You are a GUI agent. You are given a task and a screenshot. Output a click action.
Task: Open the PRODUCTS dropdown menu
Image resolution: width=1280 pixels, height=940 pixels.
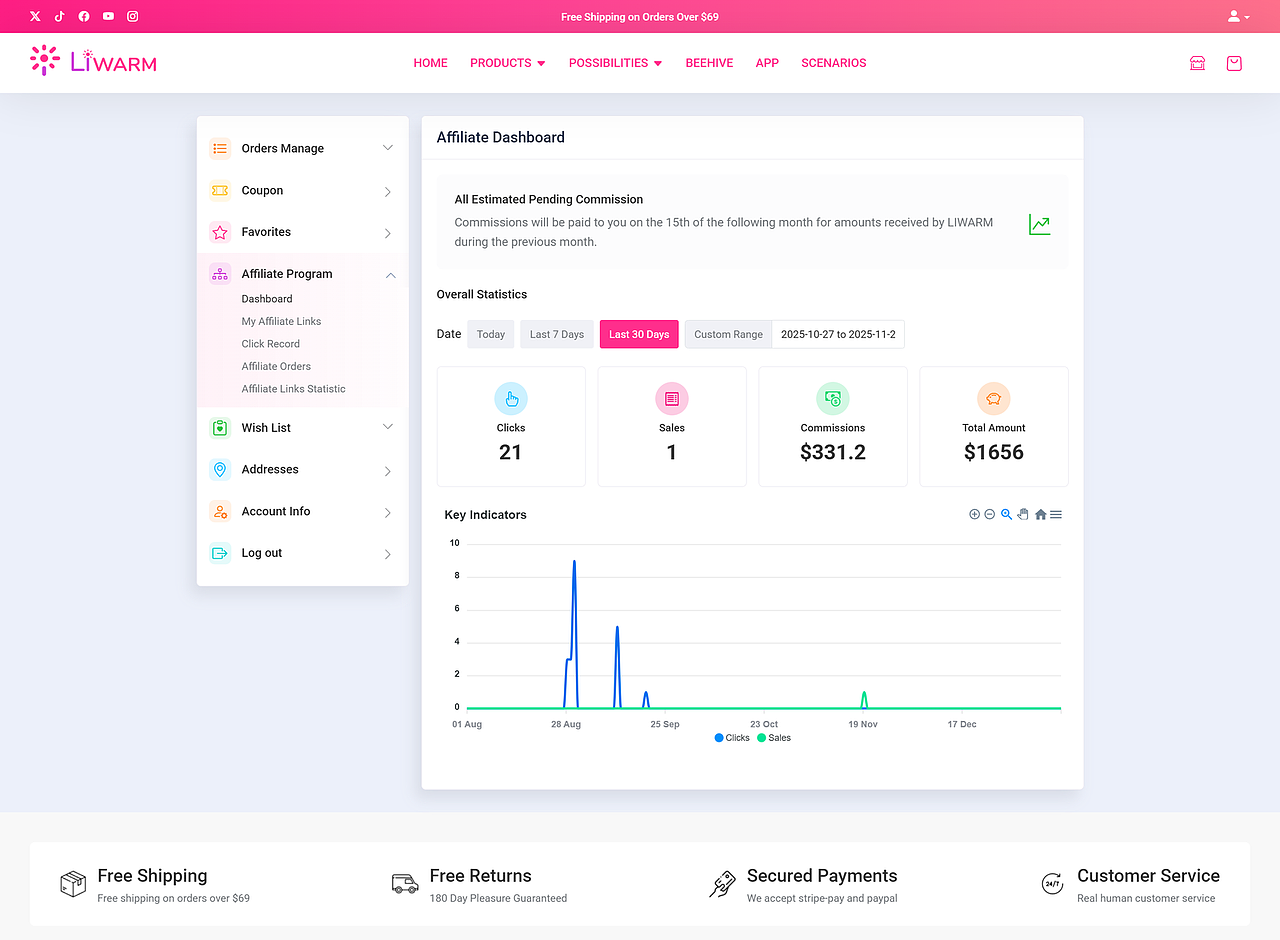pyautogui.click(x=508, y=63)
